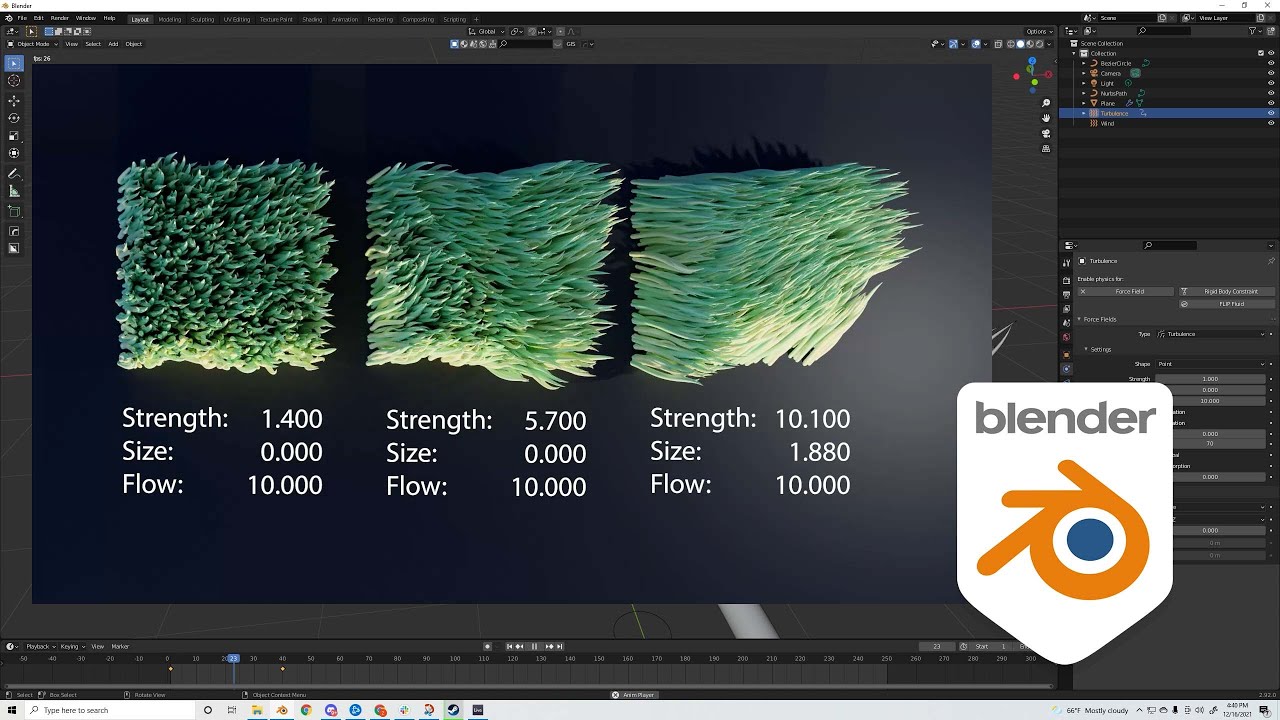Hide the Turbulence object eye icon
Screen dimensions: 1280x720
coord(1271,113)
